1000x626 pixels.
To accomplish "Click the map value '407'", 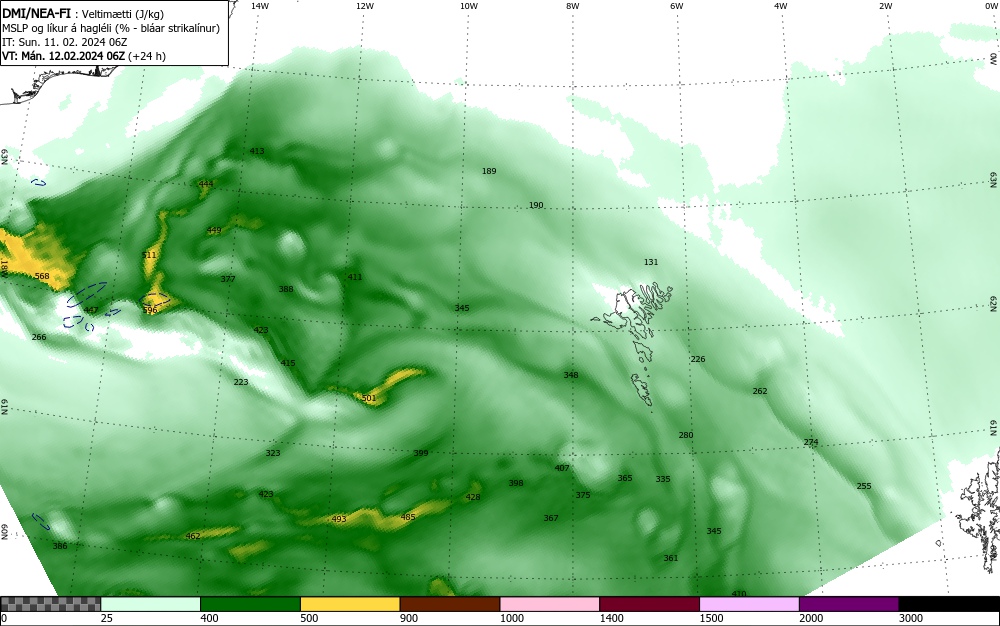I will pos(562,468).
